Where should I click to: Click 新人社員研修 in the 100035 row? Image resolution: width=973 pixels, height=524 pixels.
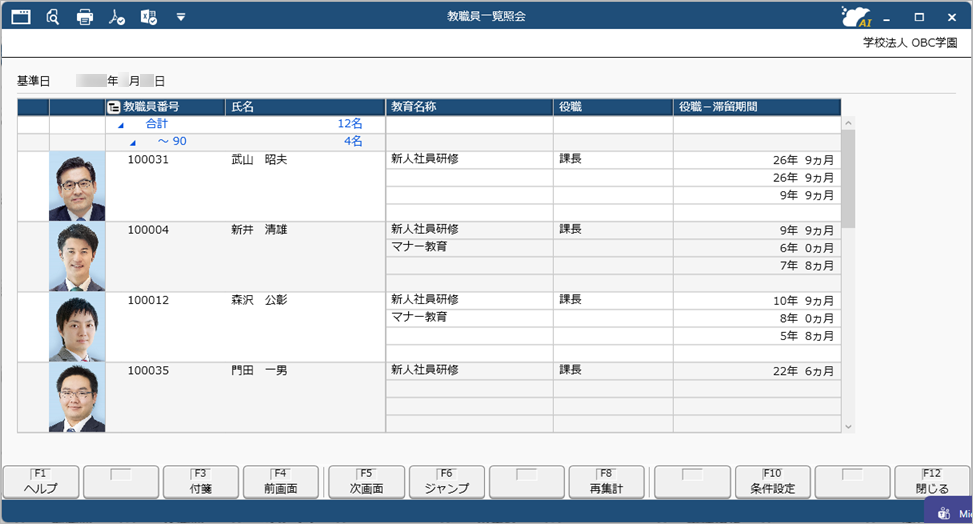pyautogui.click(x=425, y=370)
